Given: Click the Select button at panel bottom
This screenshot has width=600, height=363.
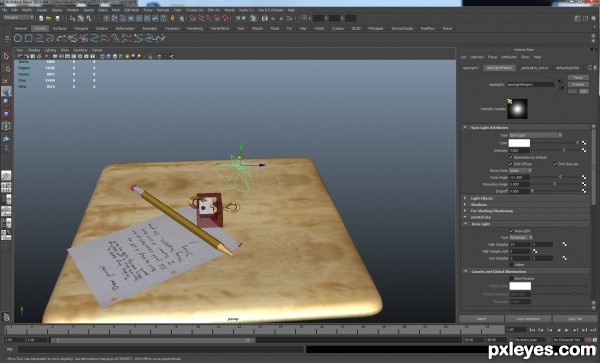Looking at the screenshot, I should pos(481,319).
